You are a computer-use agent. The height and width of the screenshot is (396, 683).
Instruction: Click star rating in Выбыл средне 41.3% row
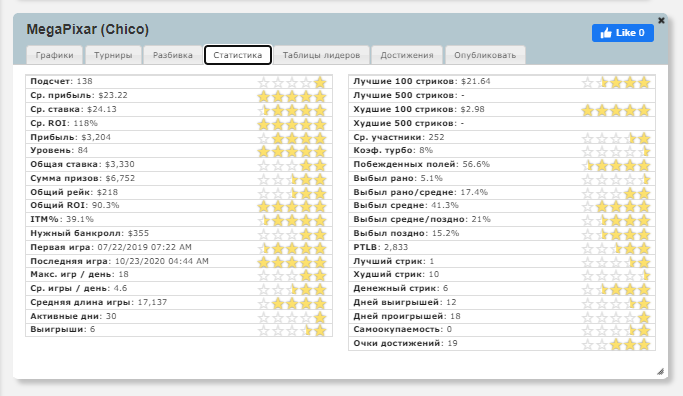(x=616, y=206)
